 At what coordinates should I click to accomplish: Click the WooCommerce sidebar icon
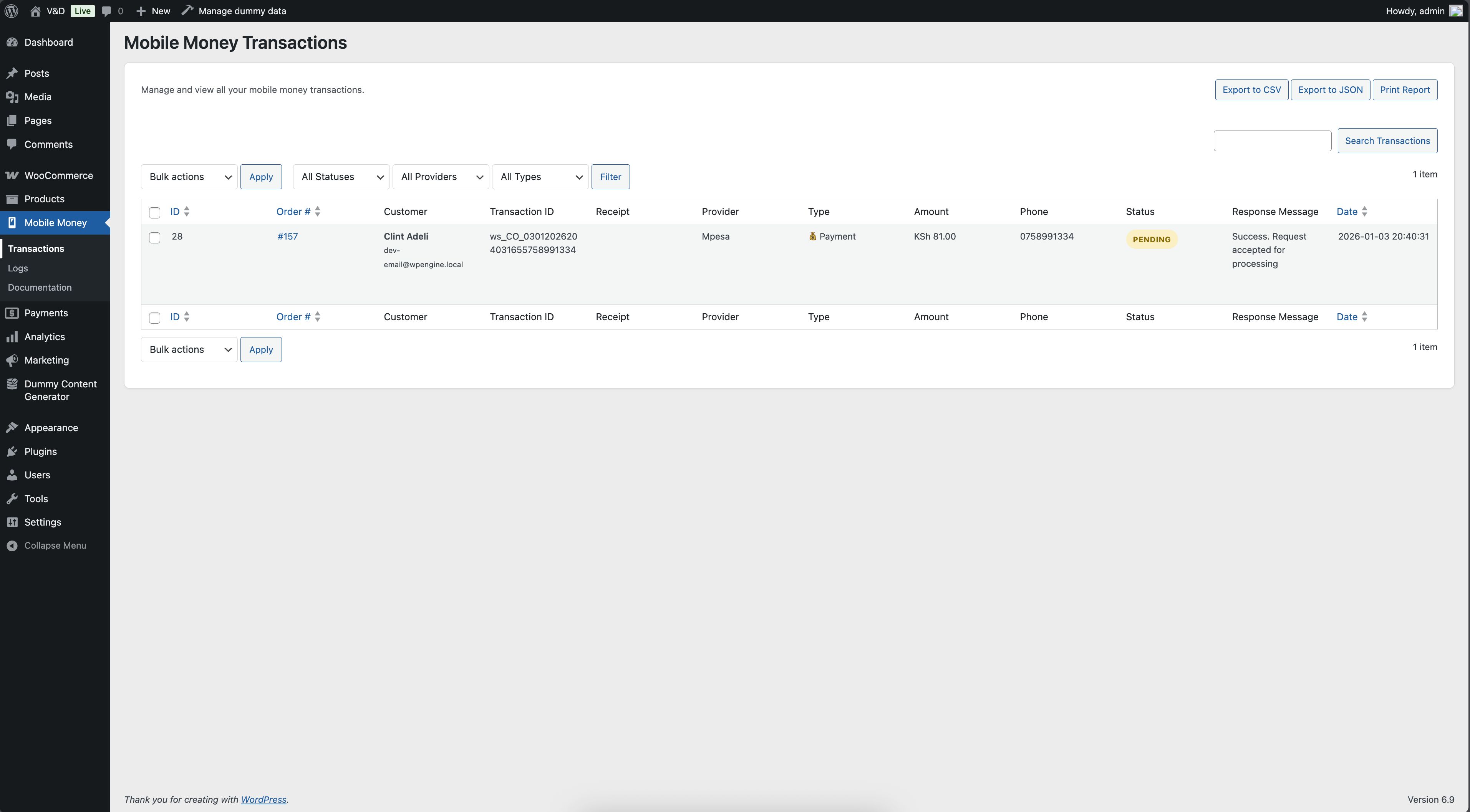12,175
